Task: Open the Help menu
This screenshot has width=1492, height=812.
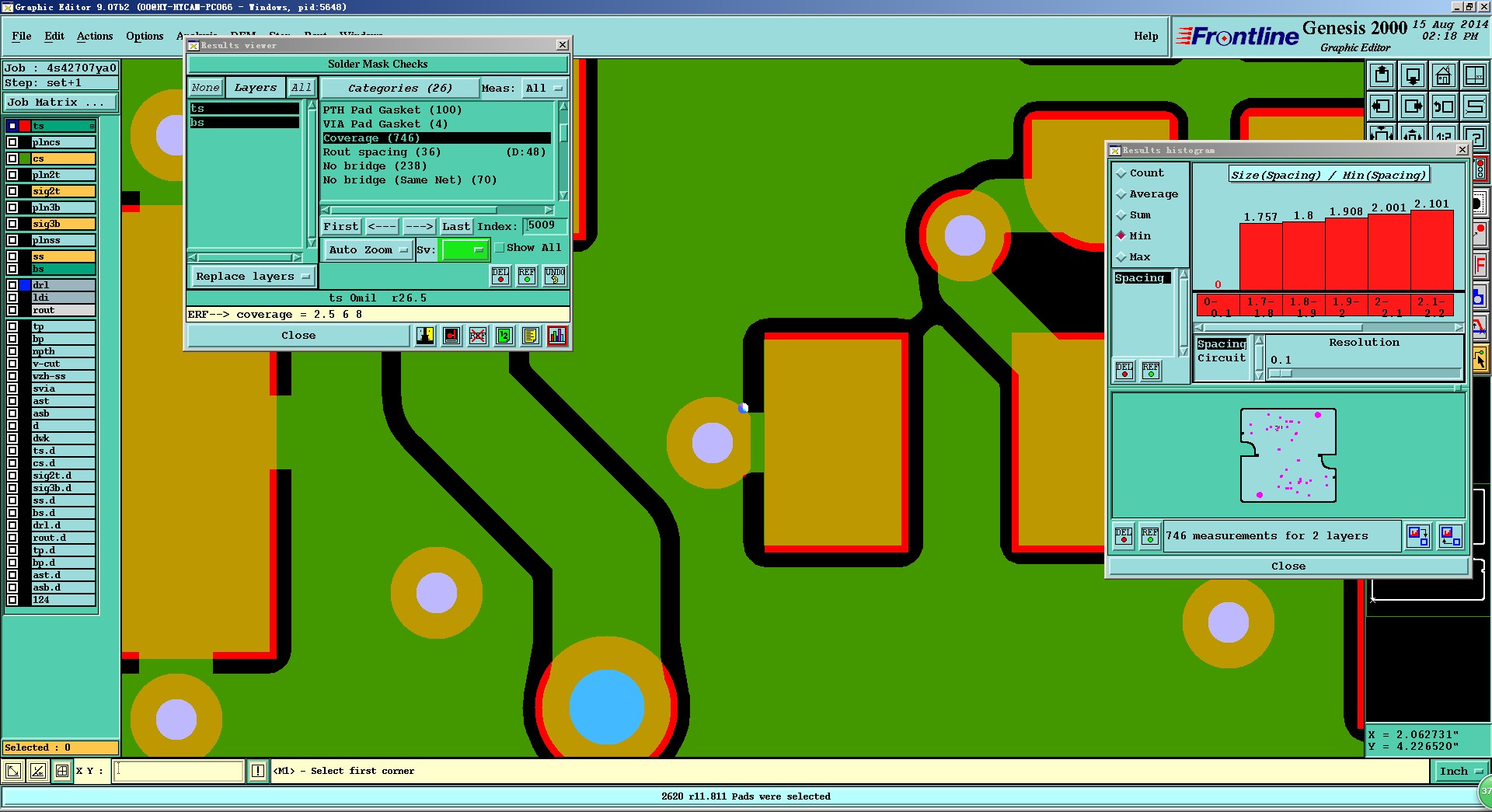Action: pyautogui.click(x=1145, y=36)
